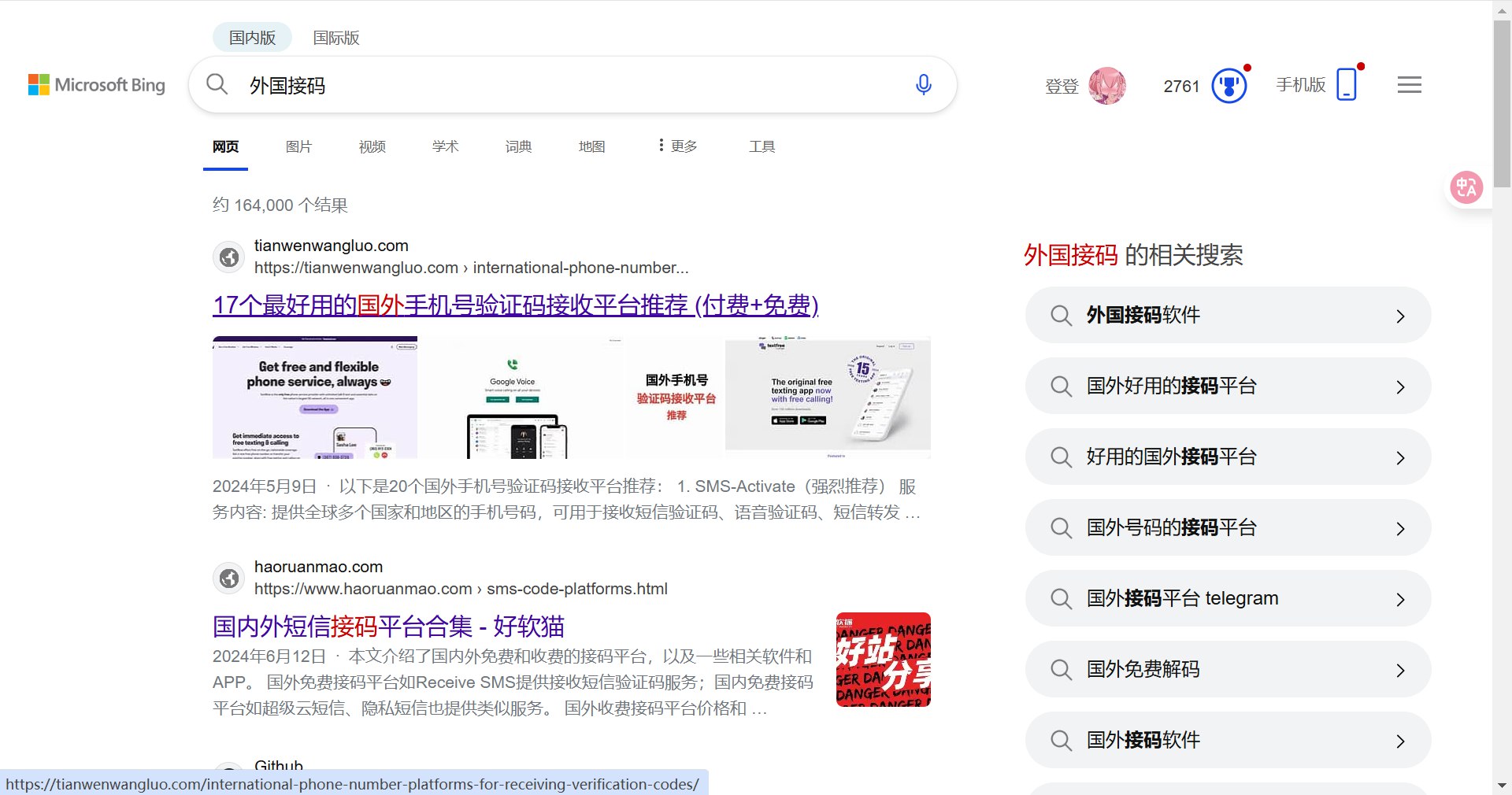Image resolution: width=1512 pixels, height=795 pixels.
Task: Open the 17个最好用的国外手机号 result link
Action: tap(515, 305)
